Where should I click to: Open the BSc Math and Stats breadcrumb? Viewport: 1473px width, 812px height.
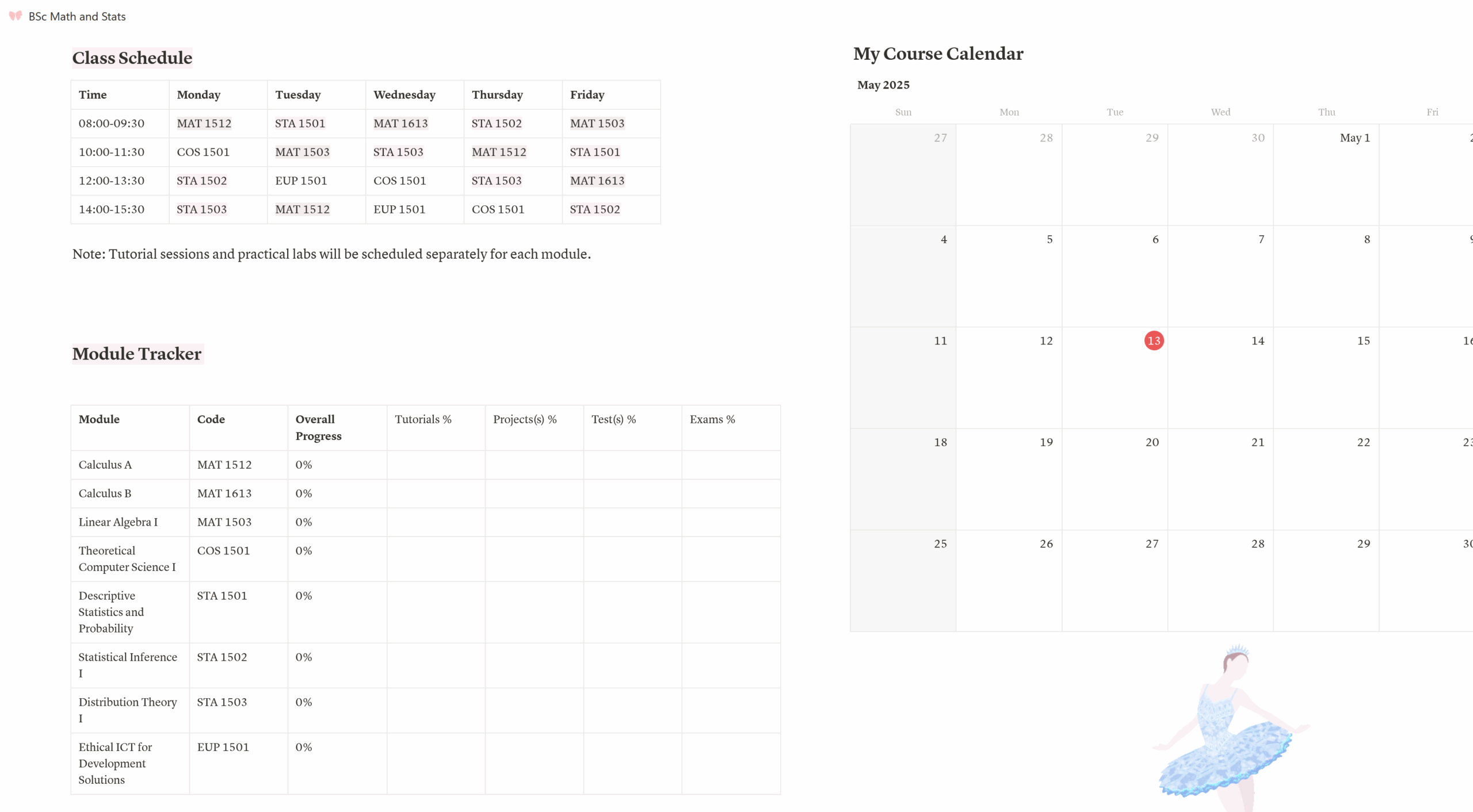pos(77,17)
